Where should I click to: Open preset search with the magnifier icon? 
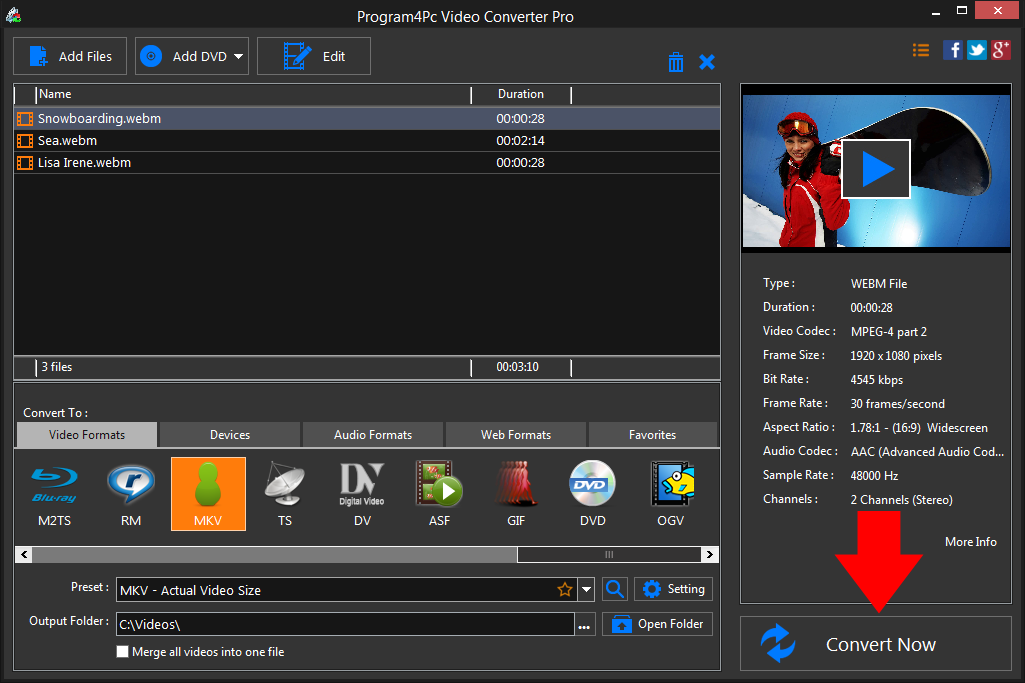click(x=614, y=589)
